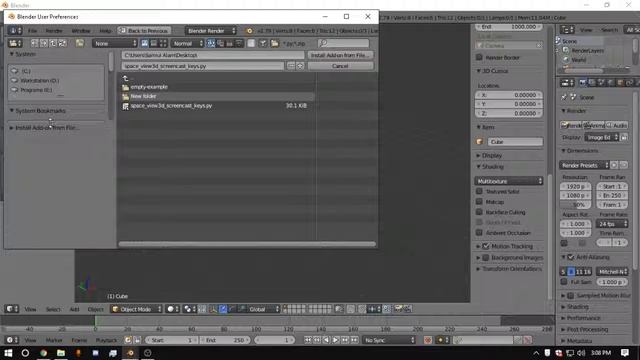Viewport: 640px width, 360px height.
Task: Click the Install Add-on from File button
Action: pos(340,55)
